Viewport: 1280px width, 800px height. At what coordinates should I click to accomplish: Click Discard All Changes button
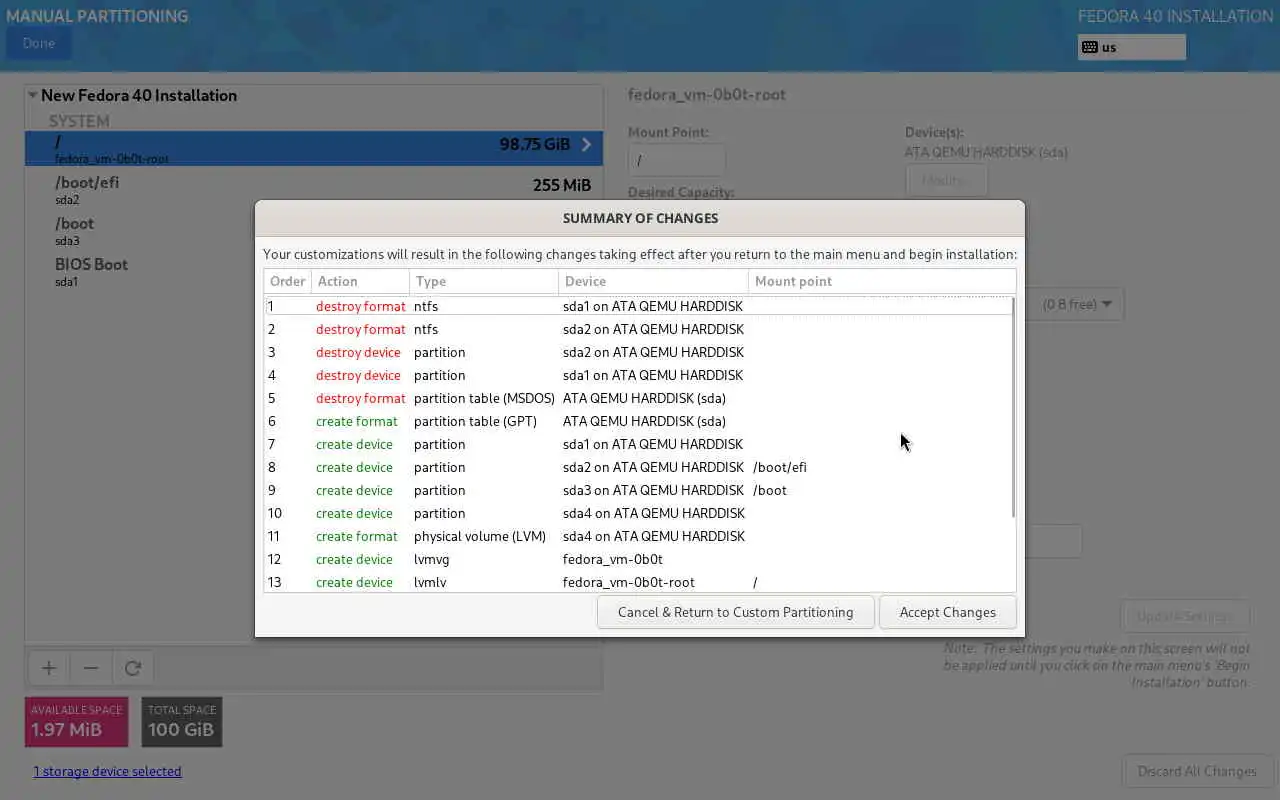tap(1197, 771)
